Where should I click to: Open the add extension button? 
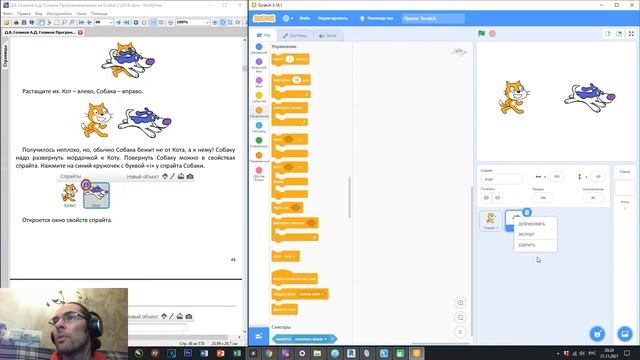259,336
